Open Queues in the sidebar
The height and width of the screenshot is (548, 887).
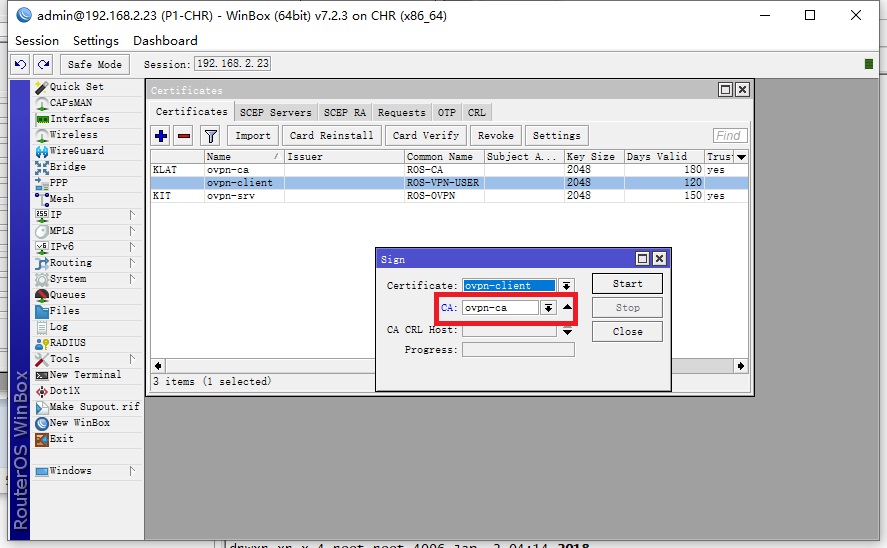67,295
